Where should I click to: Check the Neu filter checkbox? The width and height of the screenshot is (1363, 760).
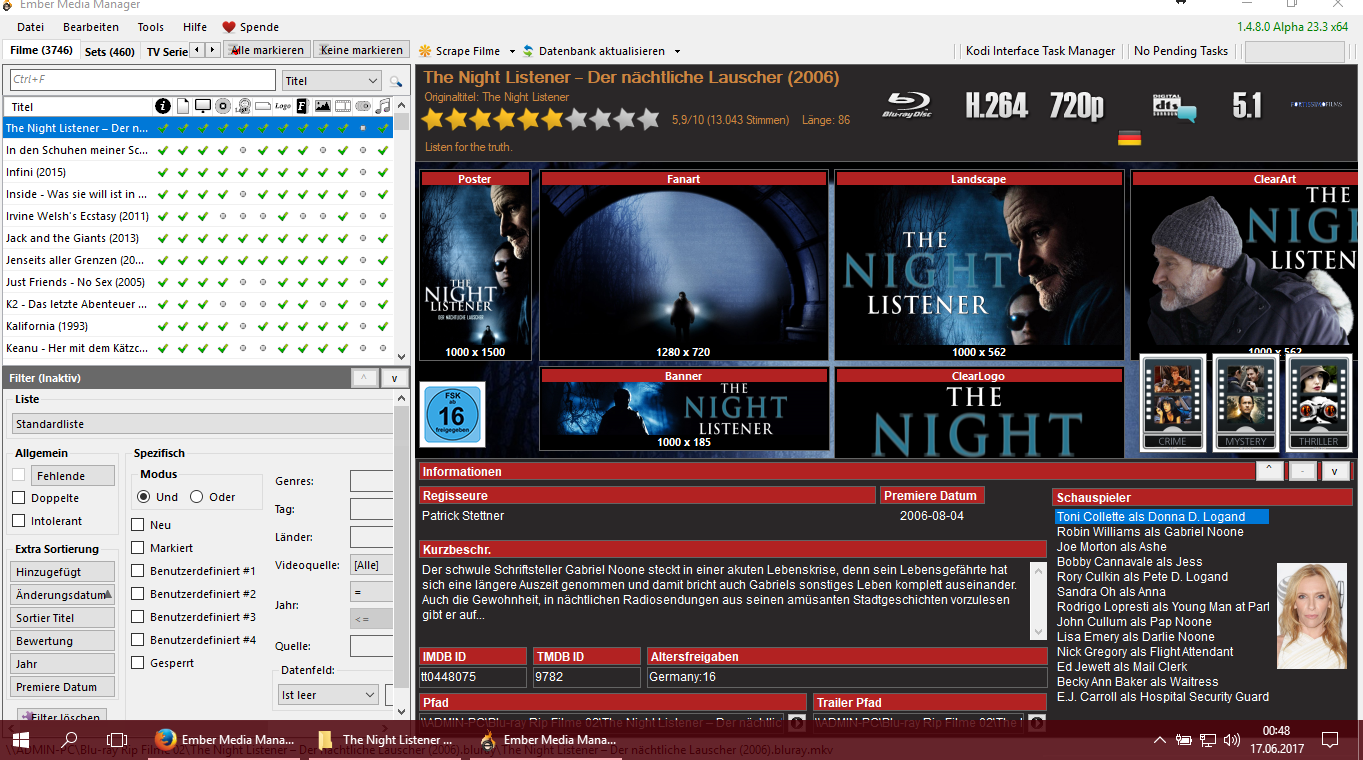[x=138, y=525]
